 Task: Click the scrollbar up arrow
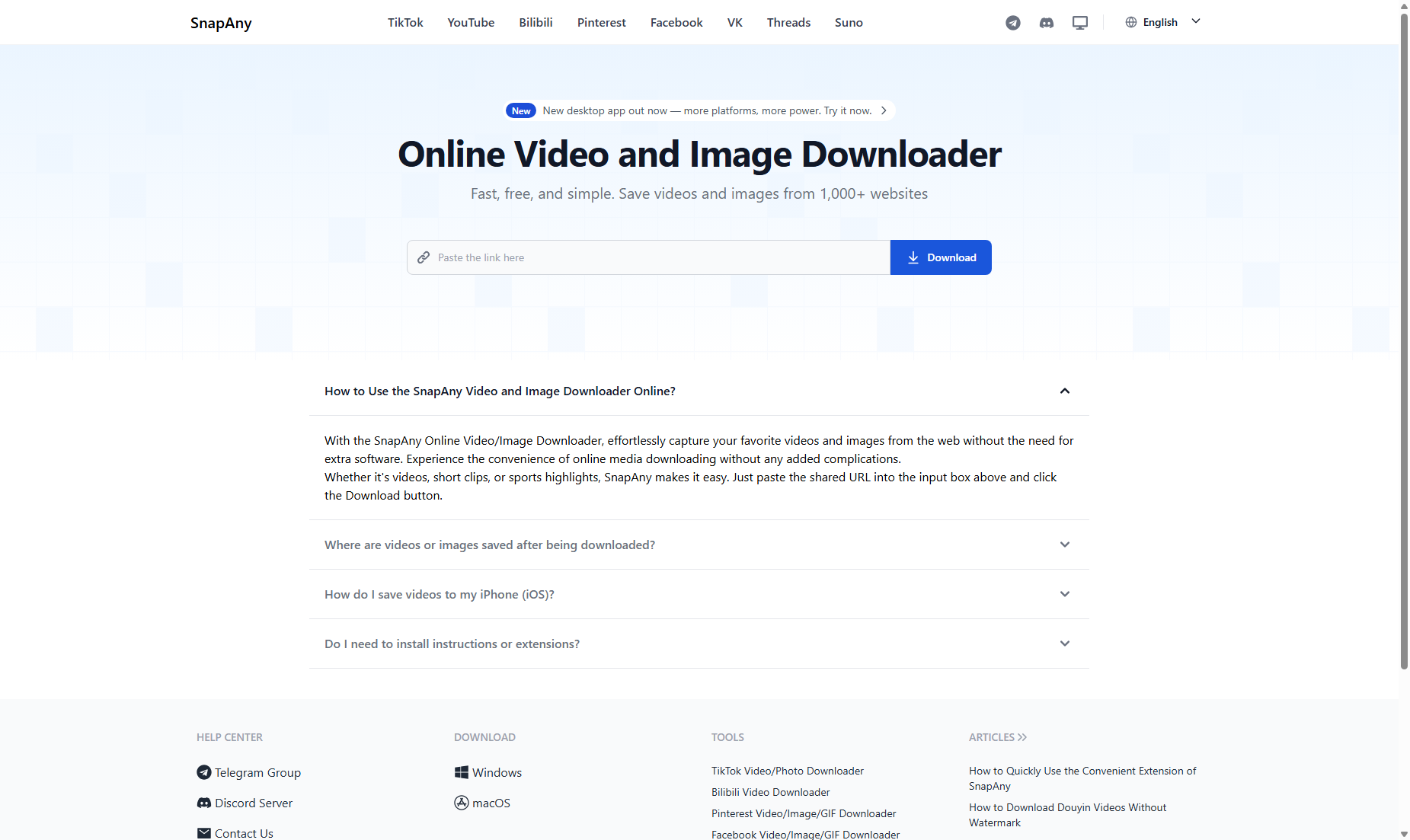[1404, 5]
